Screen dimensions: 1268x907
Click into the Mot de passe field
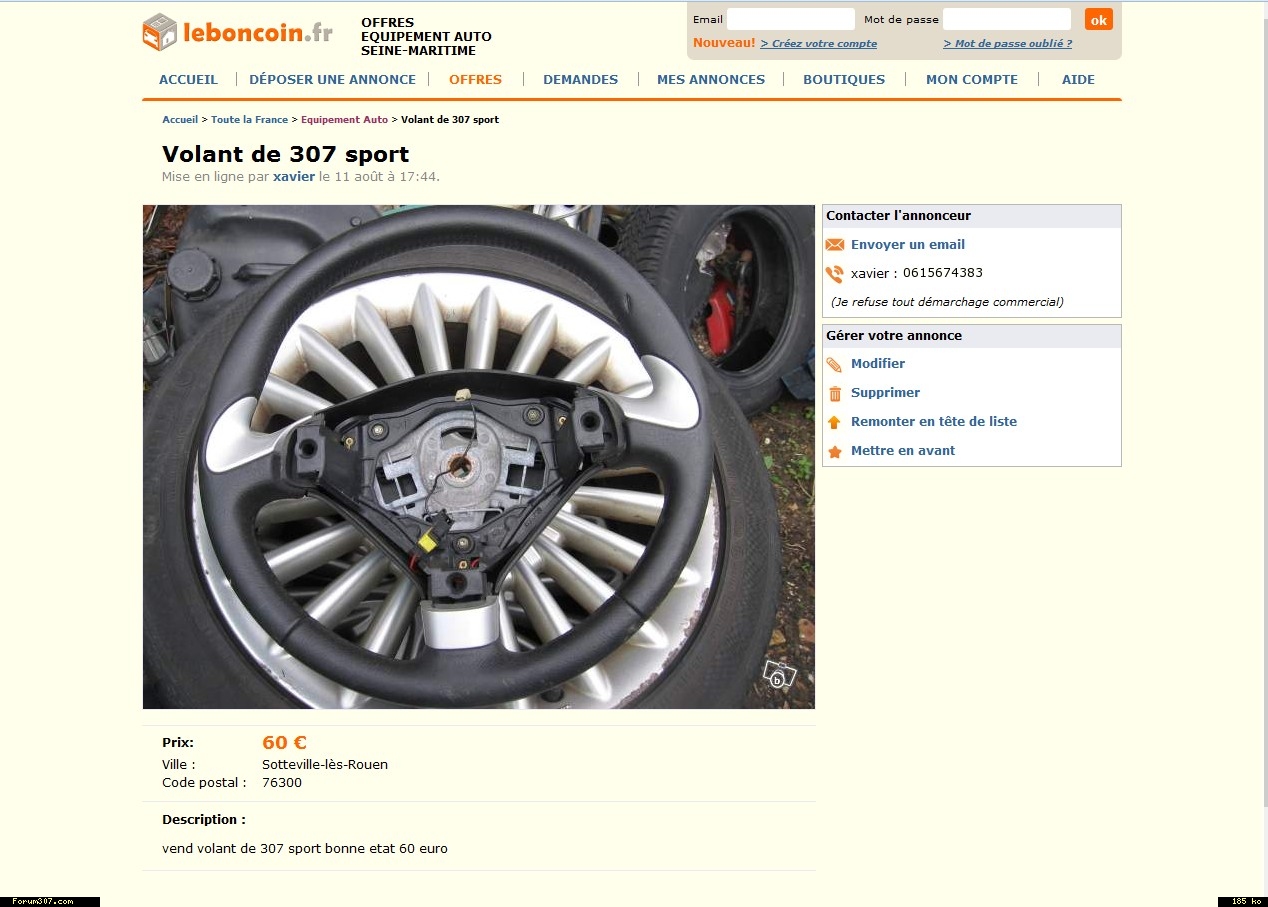coord(1007,19)
